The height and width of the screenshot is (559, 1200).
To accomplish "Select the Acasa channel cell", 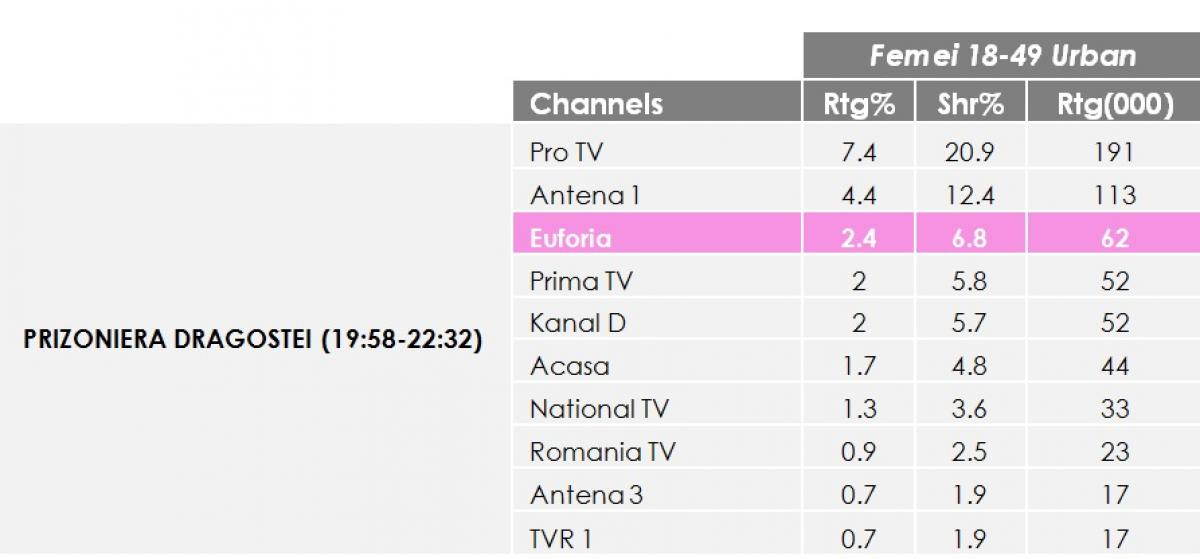I will (x=569, y=366).
